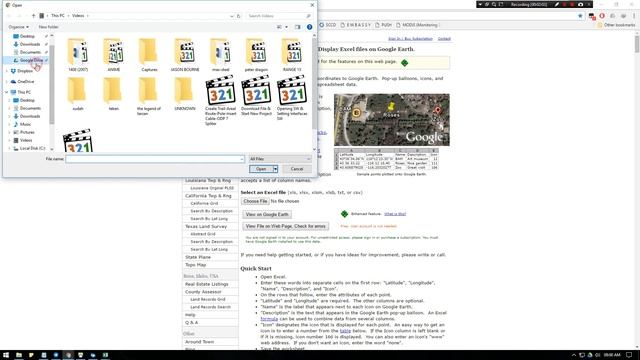Open the legend of tarzan folder
The image size is (640, 360).
click(149, 96)
